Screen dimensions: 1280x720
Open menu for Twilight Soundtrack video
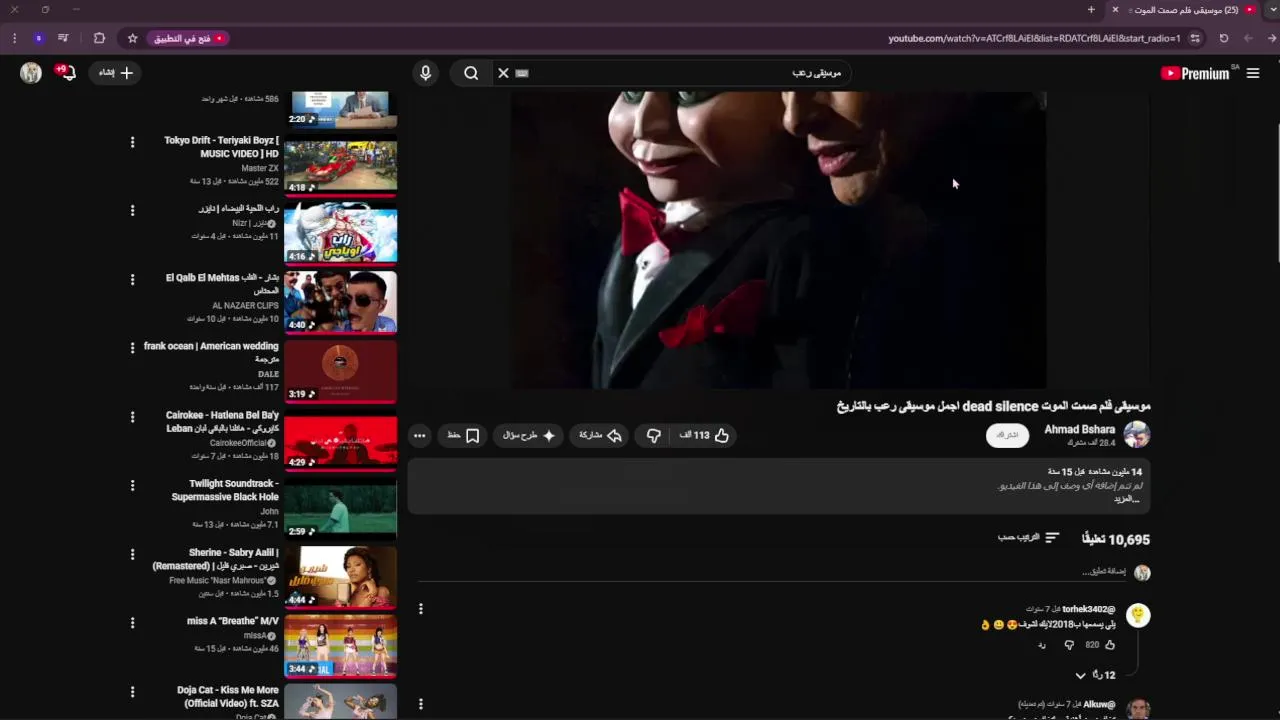click(132, 485)
